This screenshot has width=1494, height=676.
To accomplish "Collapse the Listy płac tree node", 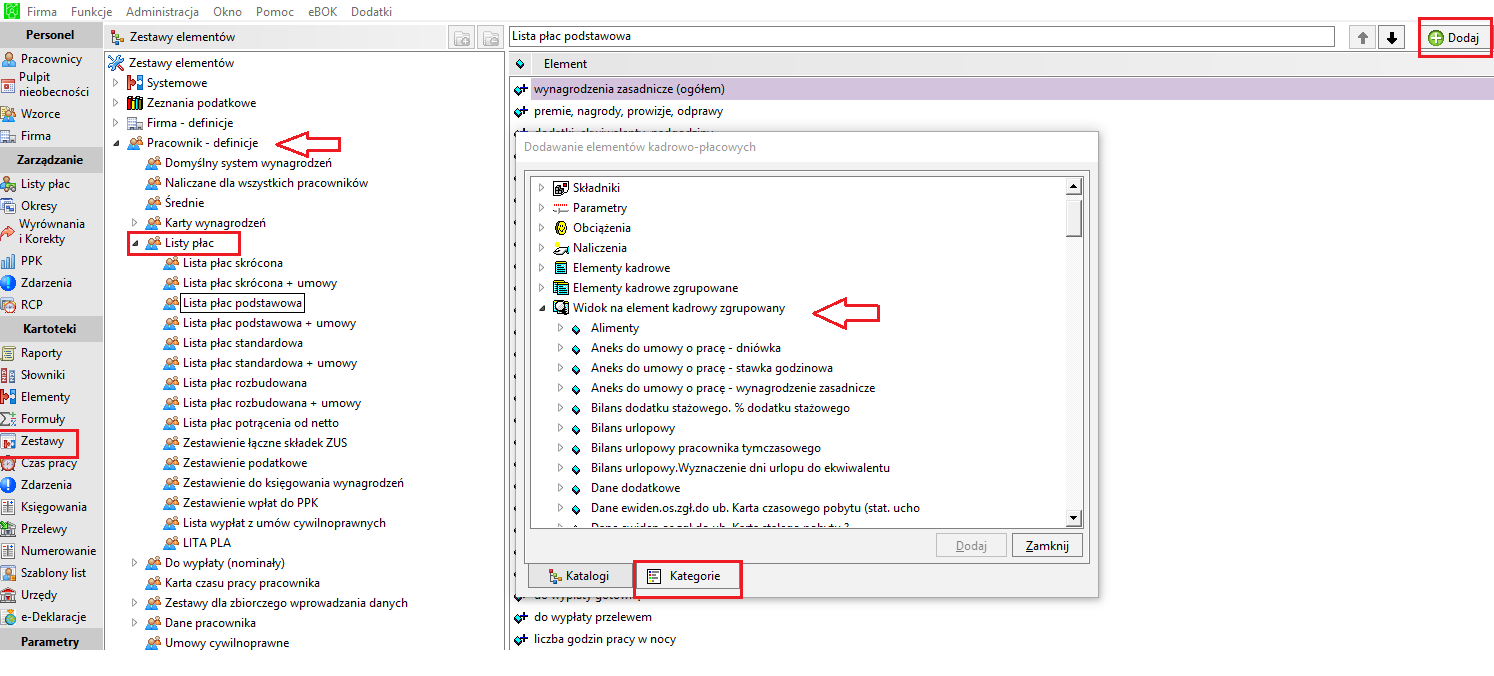I will tap(134, 243).
